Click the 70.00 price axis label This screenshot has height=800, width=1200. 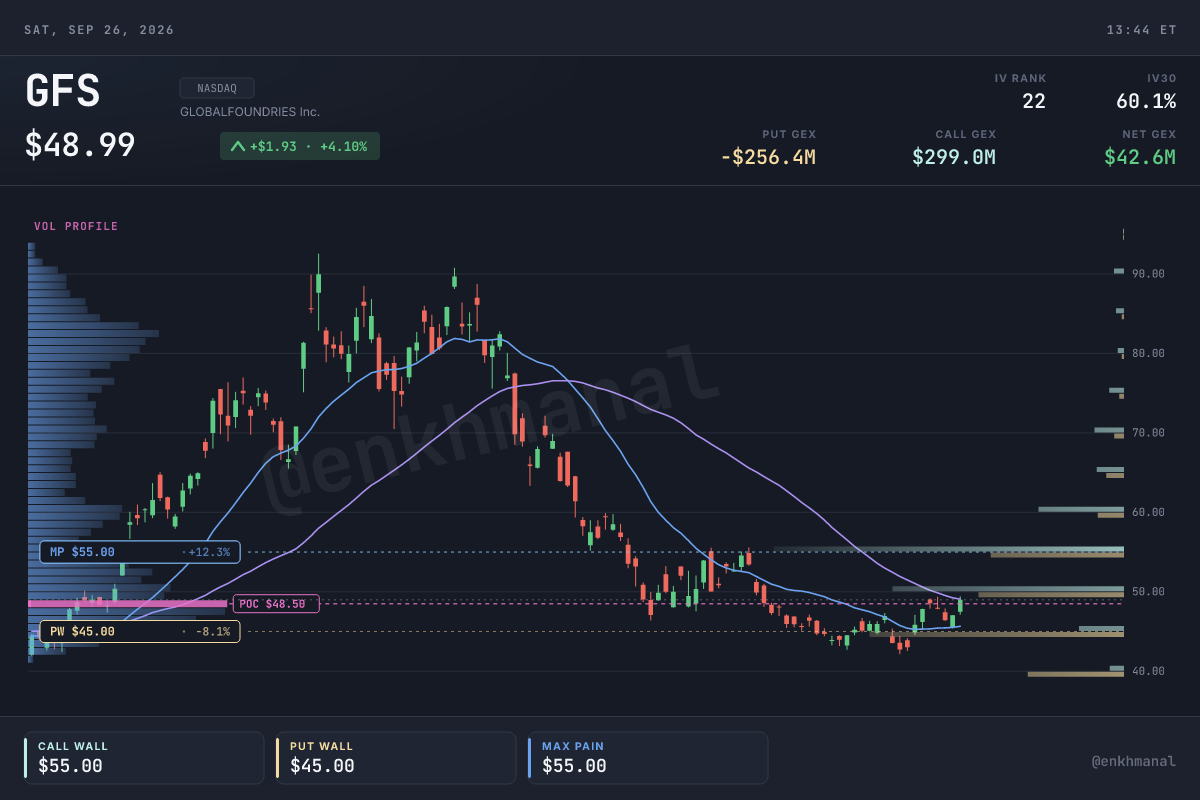(1148, 433)
